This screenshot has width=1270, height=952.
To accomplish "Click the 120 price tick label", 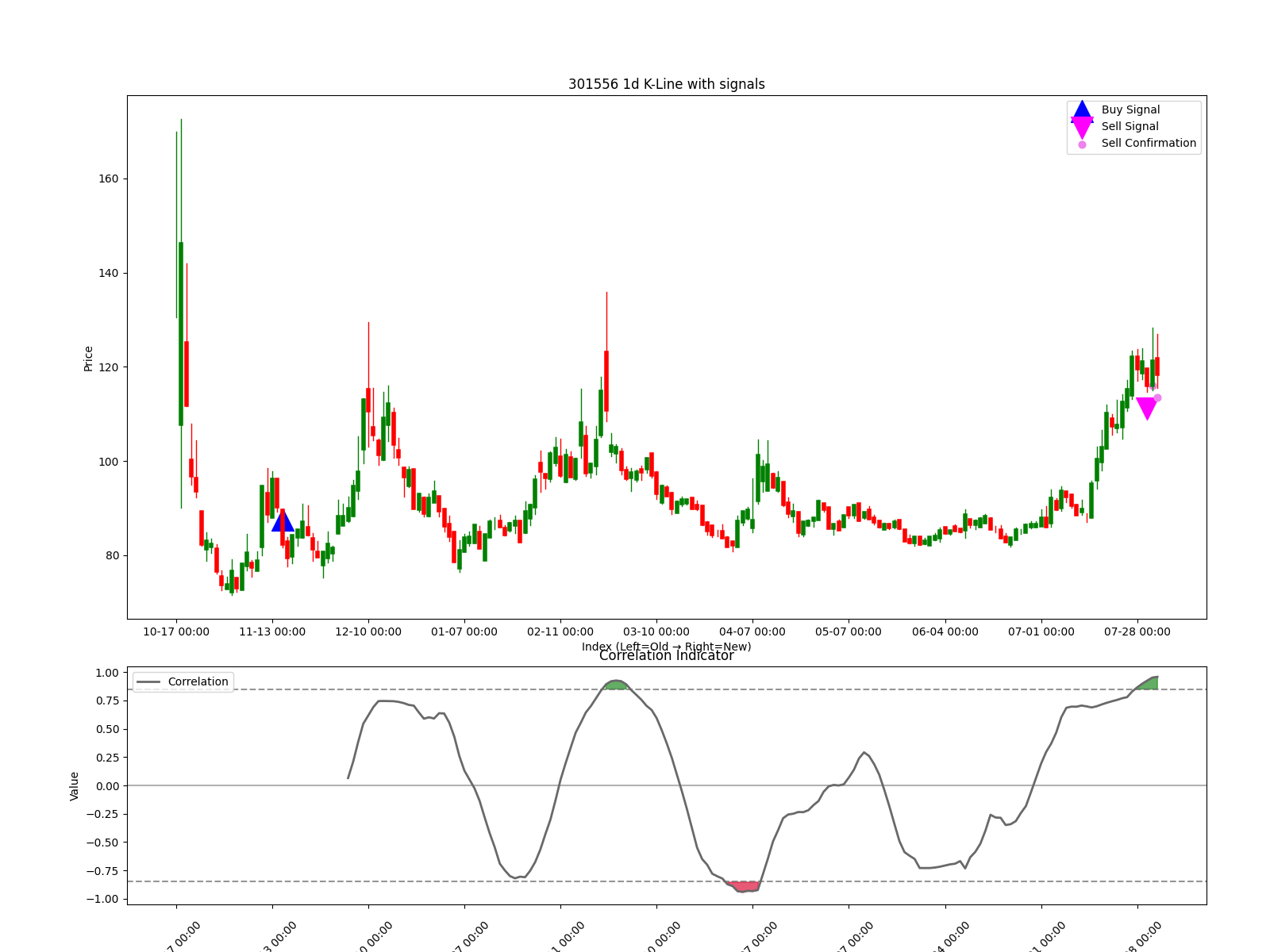I will click(x=109, y=367).
